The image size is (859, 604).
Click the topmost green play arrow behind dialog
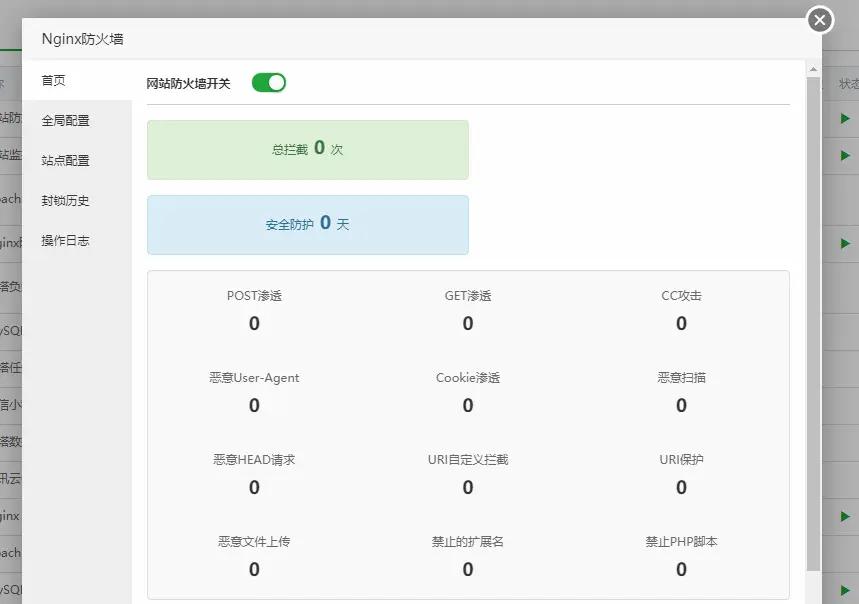[x=845, y=119]
